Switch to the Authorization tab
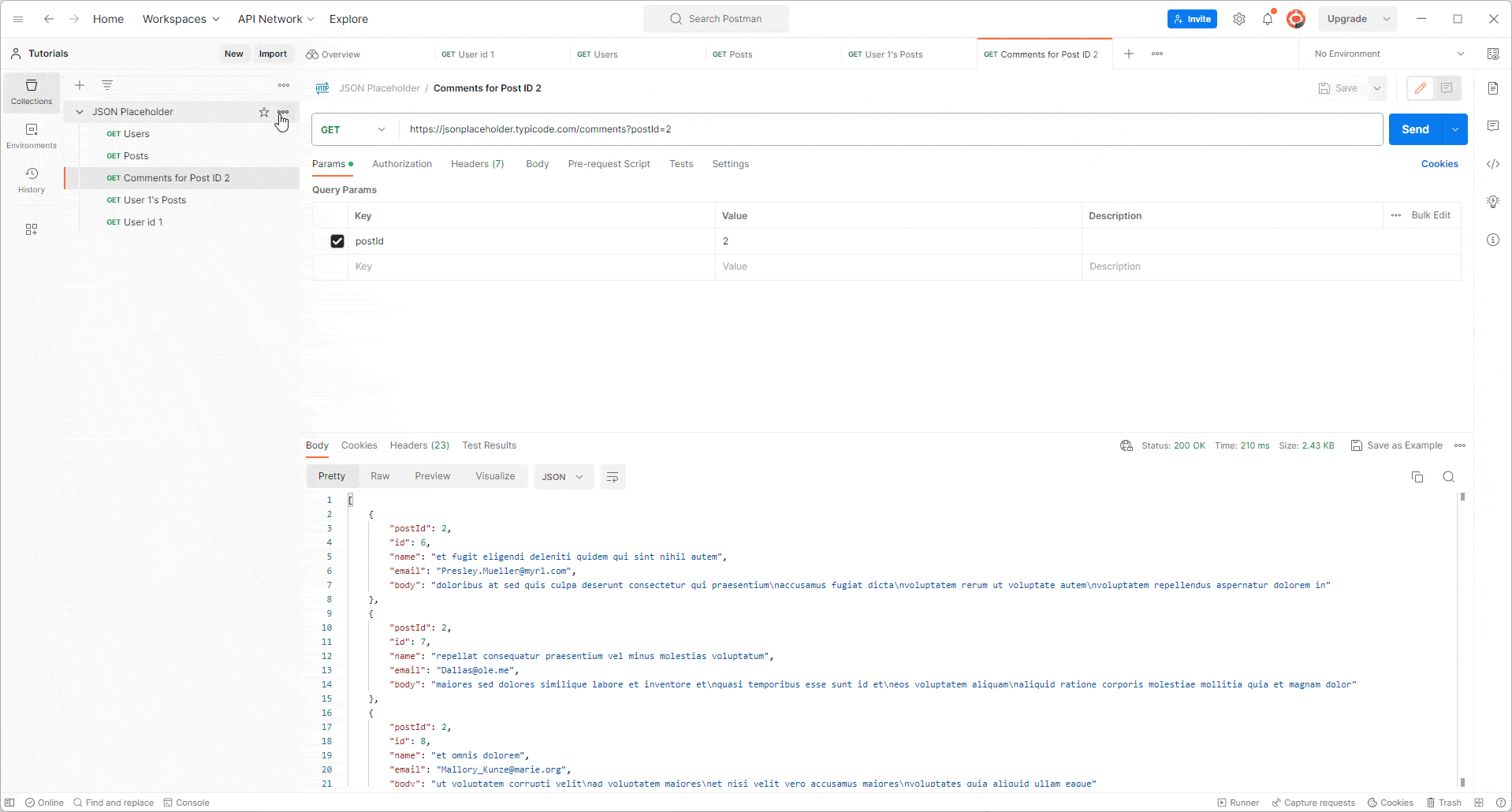Screen dimensions: 1512x812 point(402,164)
